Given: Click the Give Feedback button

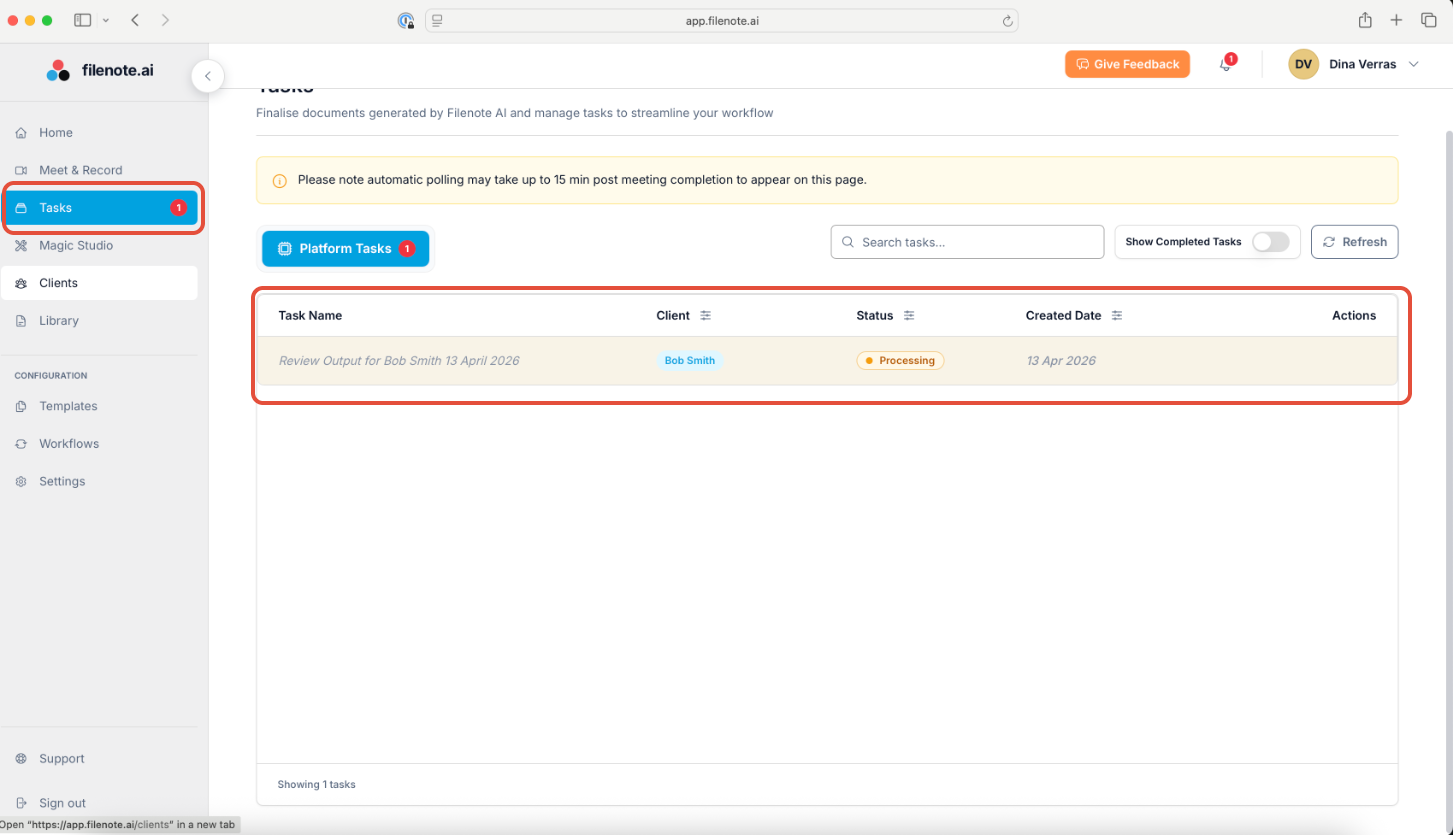Looking at the screenshot, I should [x=1127, y=64].
